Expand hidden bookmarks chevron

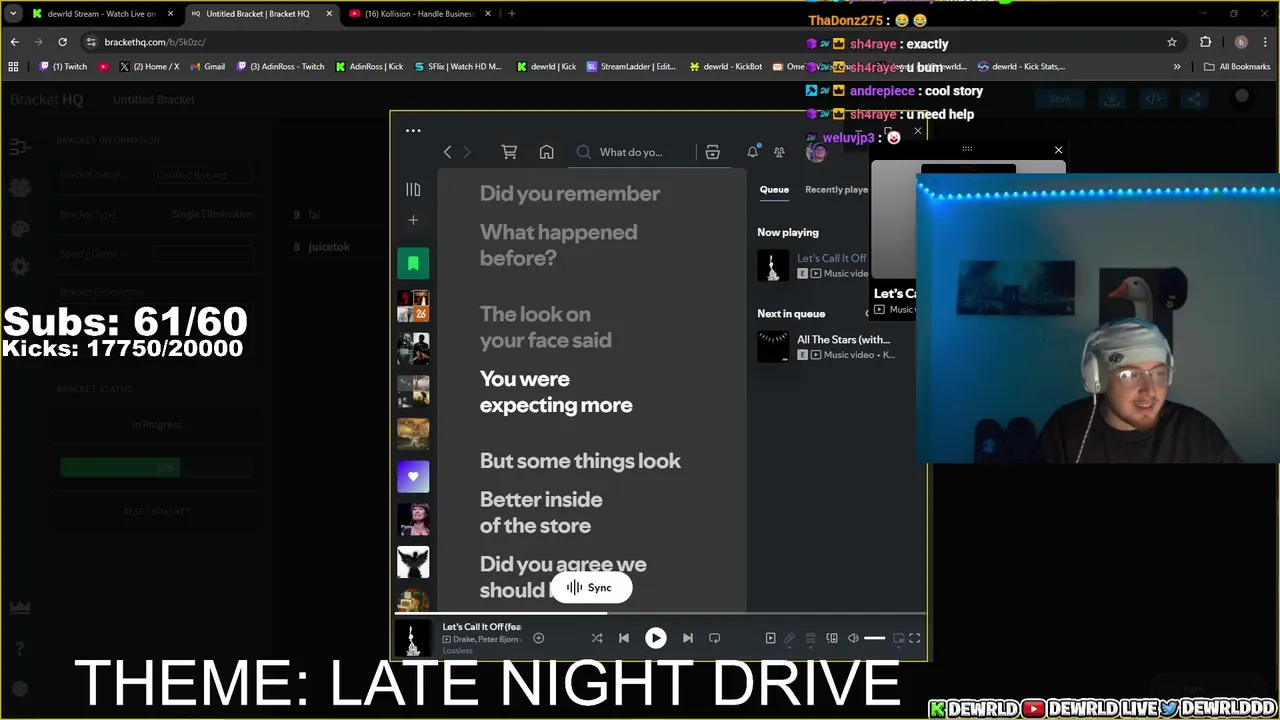tap(1177, 67)
